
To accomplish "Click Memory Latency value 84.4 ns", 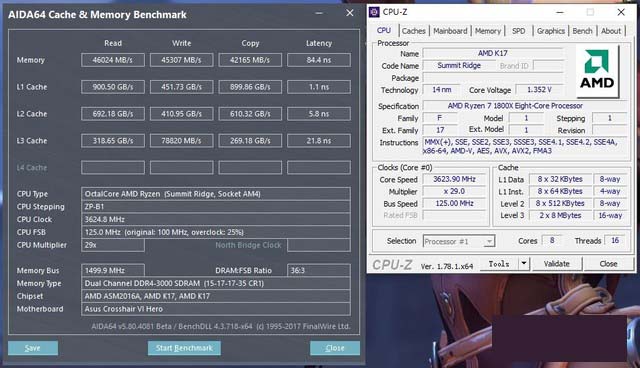I will coord(319,60).
